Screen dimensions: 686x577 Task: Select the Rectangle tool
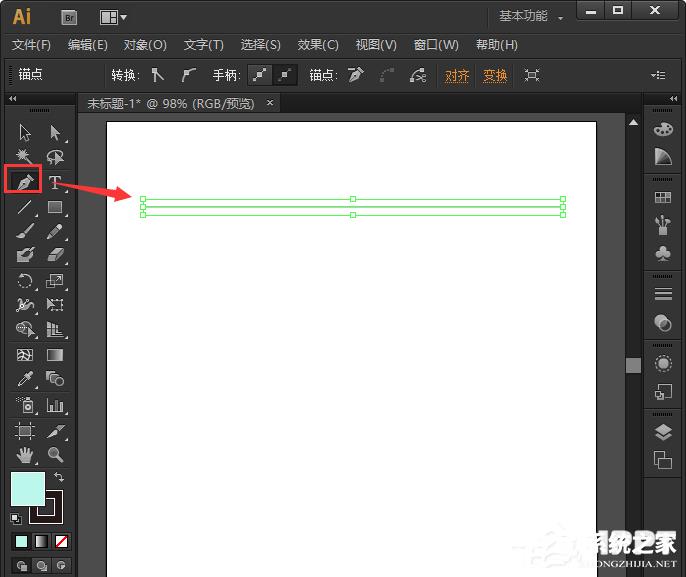[x=55, y=206]
